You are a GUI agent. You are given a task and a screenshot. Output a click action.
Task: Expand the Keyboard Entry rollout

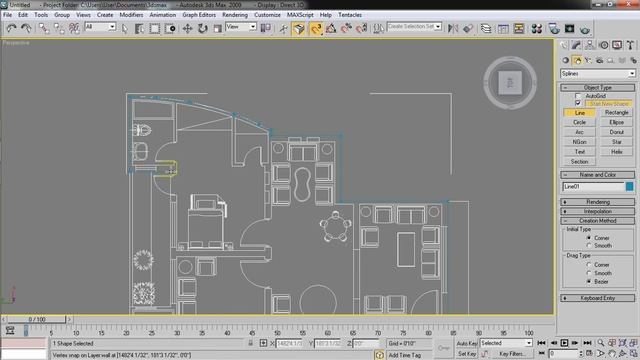click(x=598, y=298)
